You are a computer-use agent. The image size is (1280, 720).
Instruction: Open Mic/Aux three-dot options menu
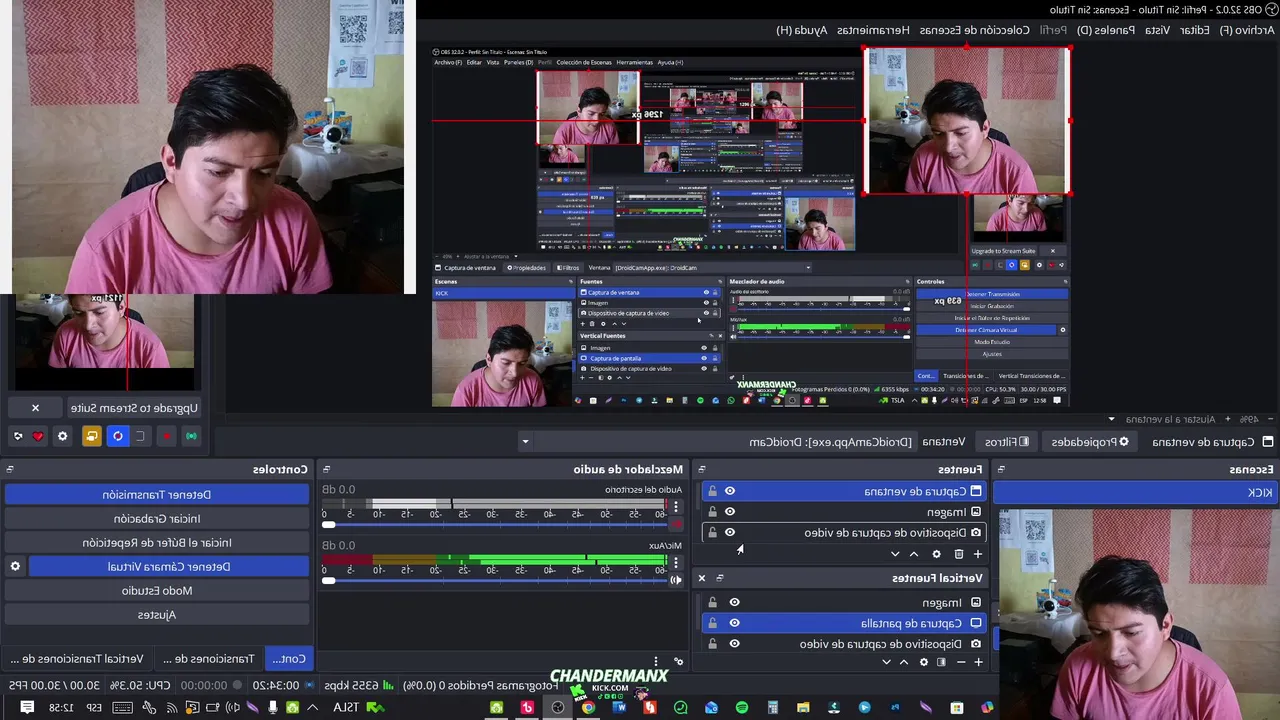point(676,562)
